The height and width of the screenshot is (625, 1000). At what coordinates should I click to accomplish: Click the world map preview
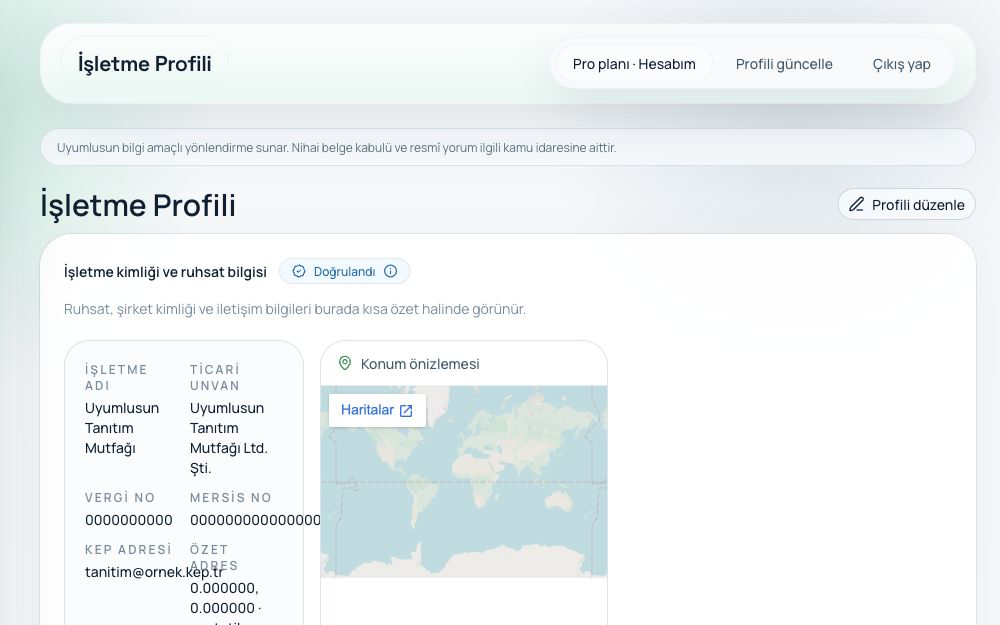point(464,482)
